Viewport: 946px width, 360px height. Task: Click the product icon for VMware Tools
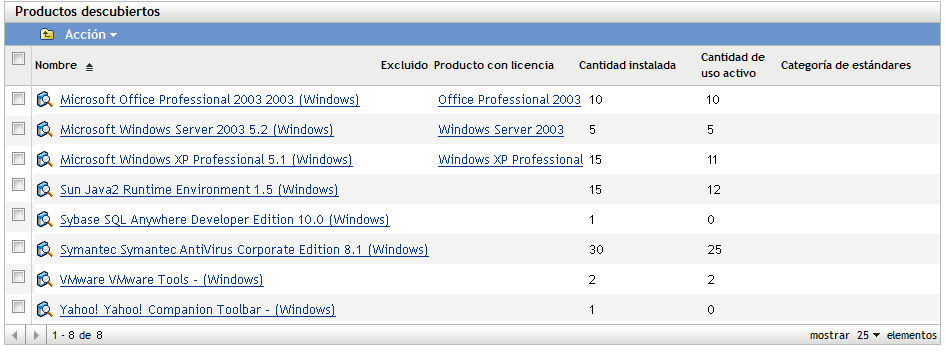(x=45, y=280)
